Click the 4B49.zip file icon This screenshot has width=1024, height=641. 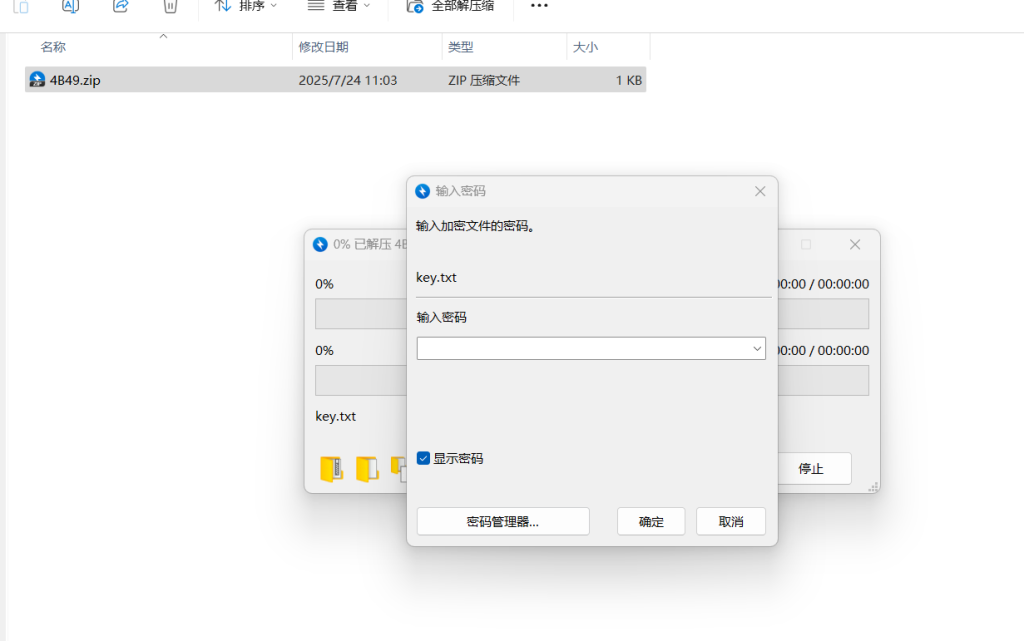37,80
